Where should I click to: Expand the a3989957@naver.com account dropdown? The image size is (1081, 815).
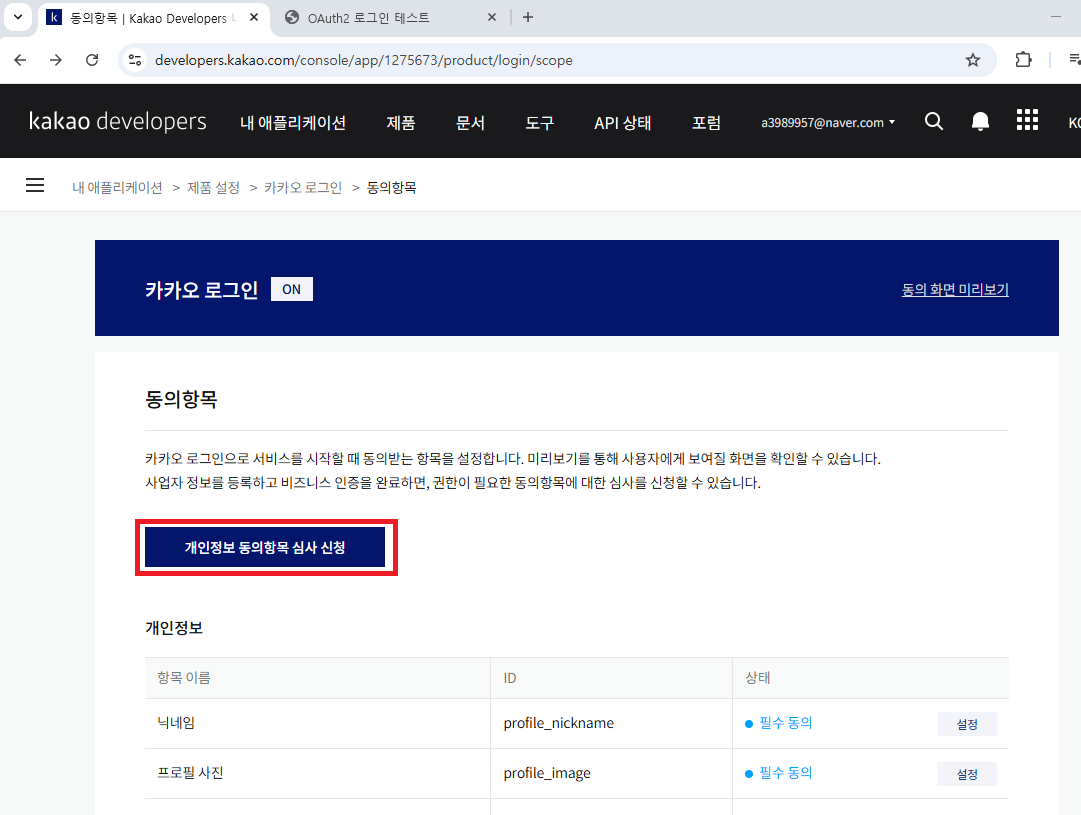(x=828, y=123)
